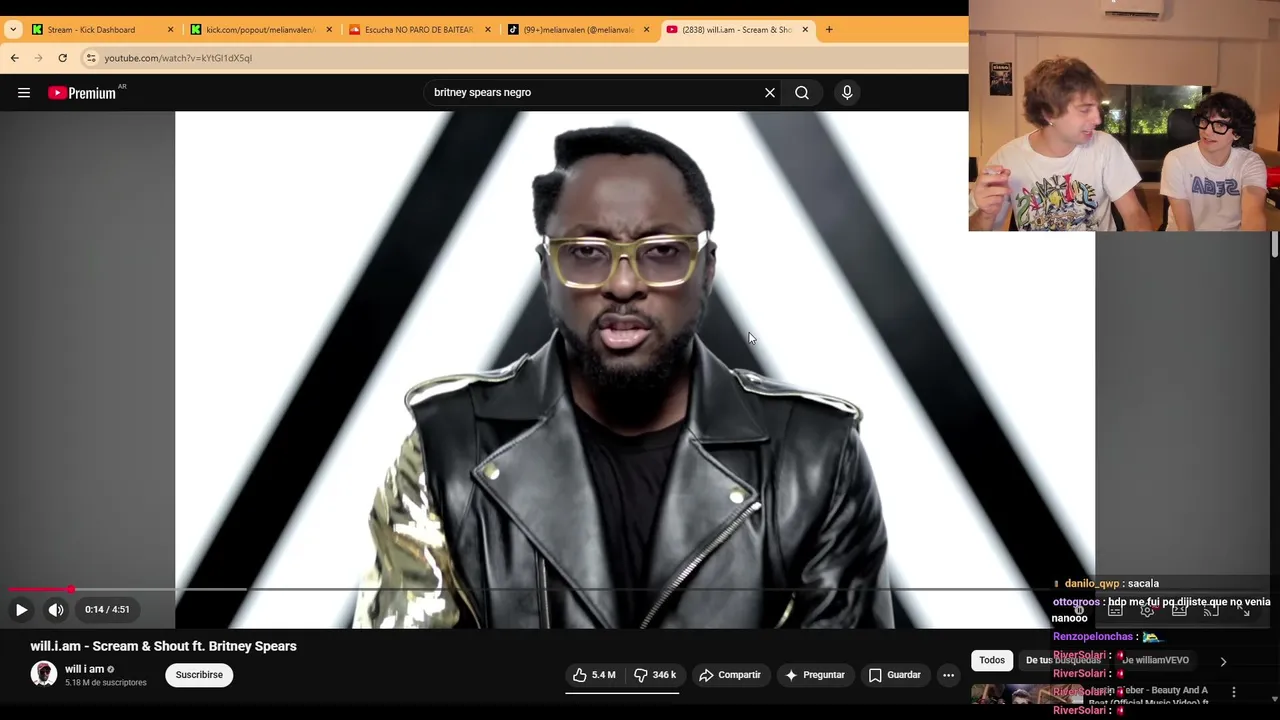Viewport: 1280px width, 720px height.
Task: Toggle subtitles with the captions icon
Action: pos(1115,610)
